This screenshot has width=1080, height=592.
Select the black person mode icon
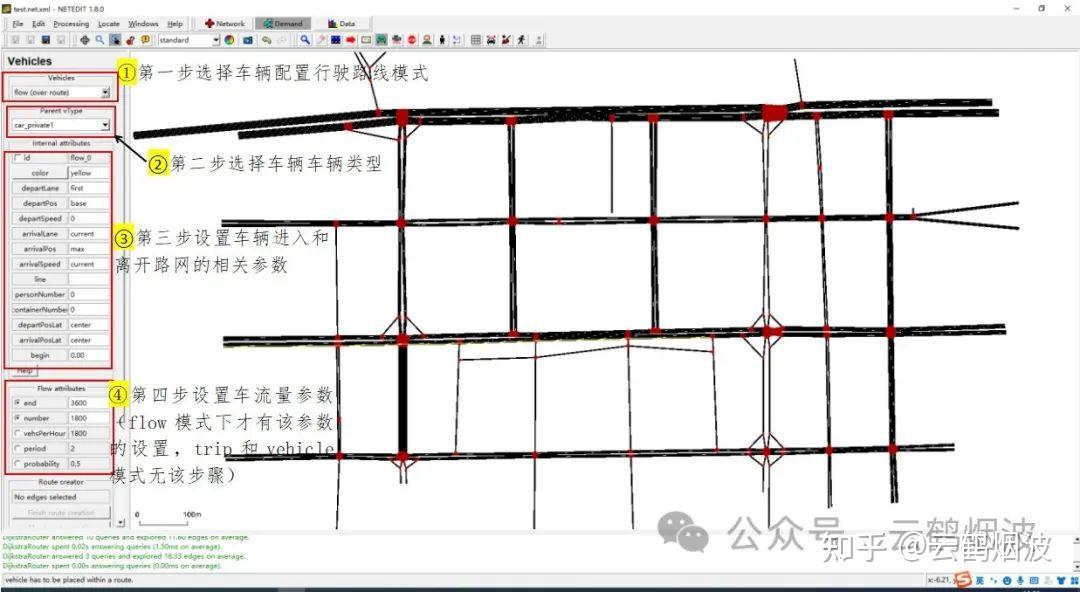(442, 40)
